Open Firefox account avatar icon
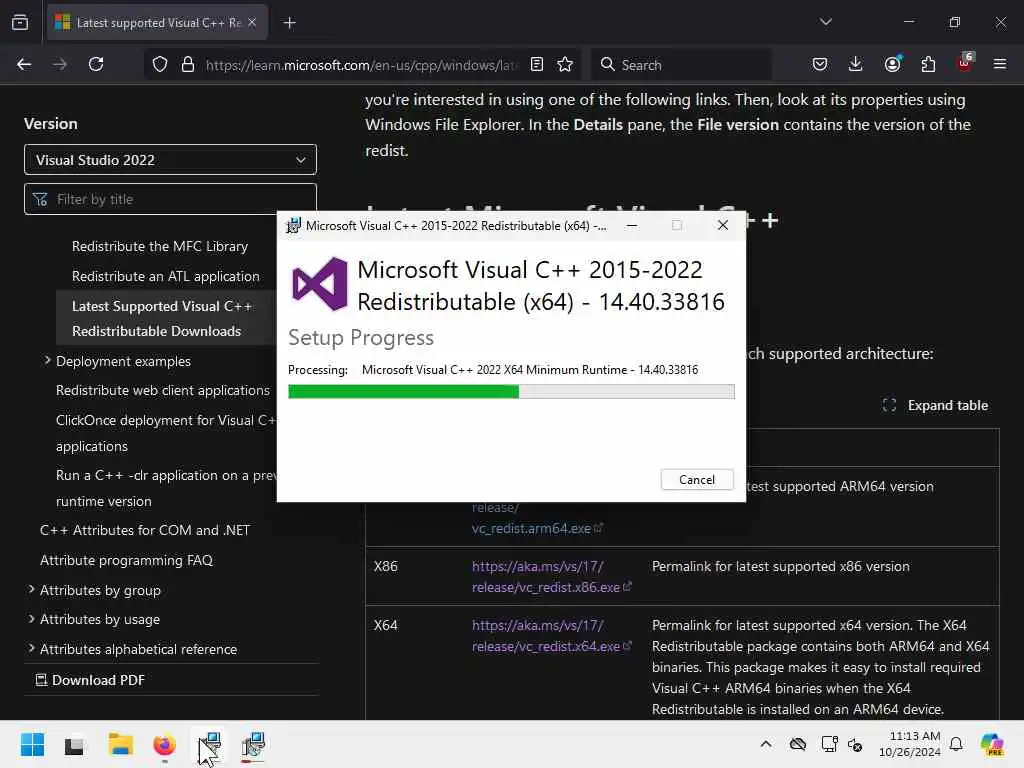 tap(893, 64)
